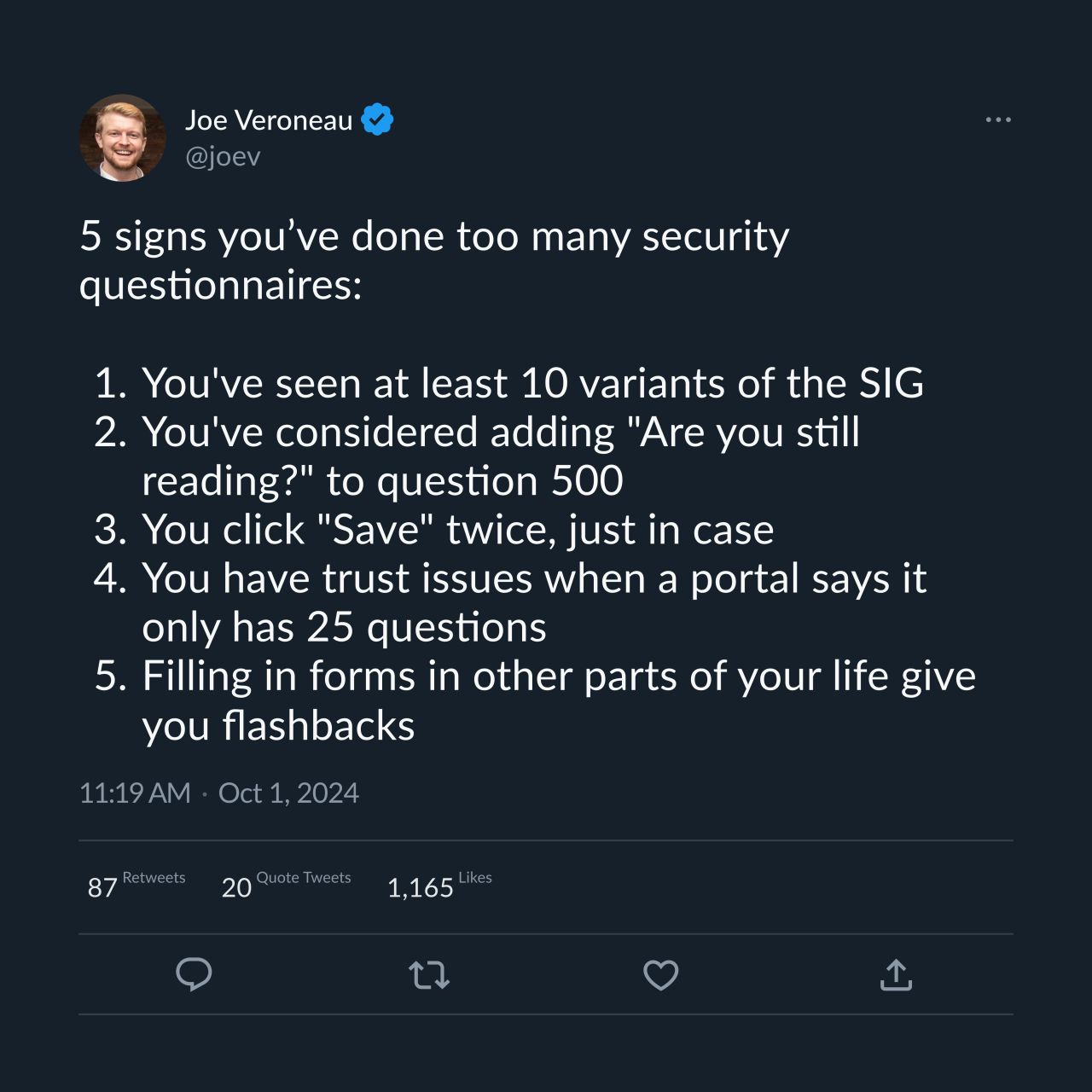Click the reply speech bubble icon

point(194,974)
